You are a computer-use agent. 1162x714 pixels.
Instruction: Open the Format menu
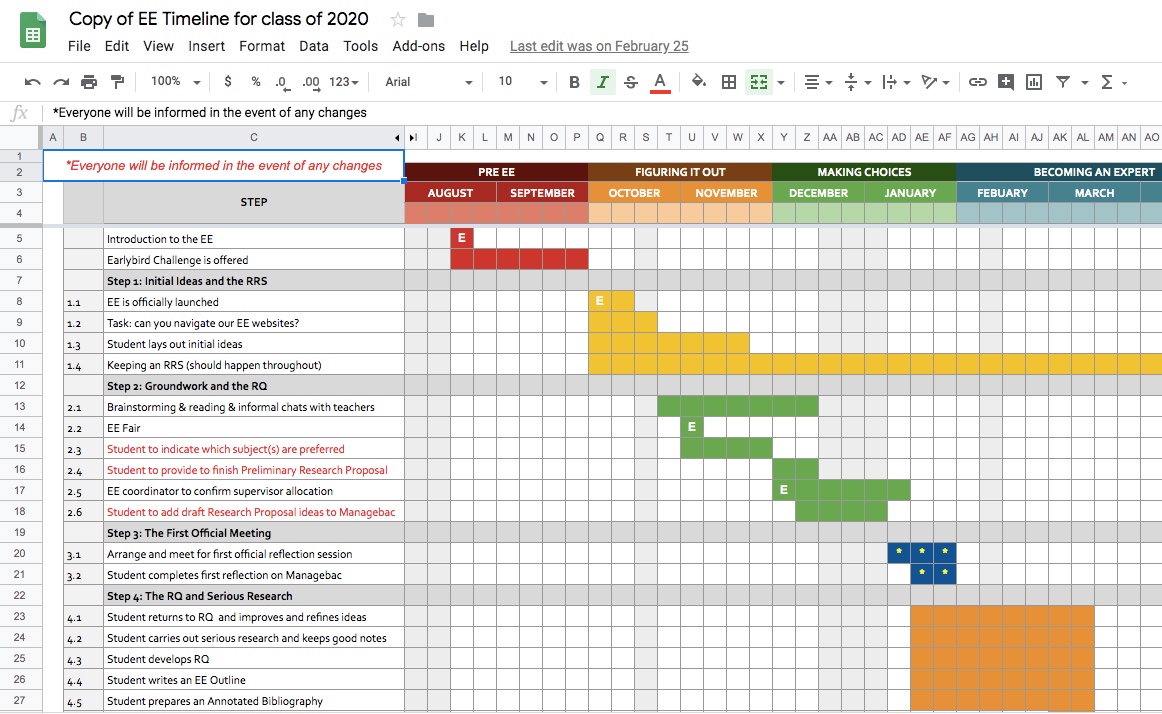[x=262, y=46]
